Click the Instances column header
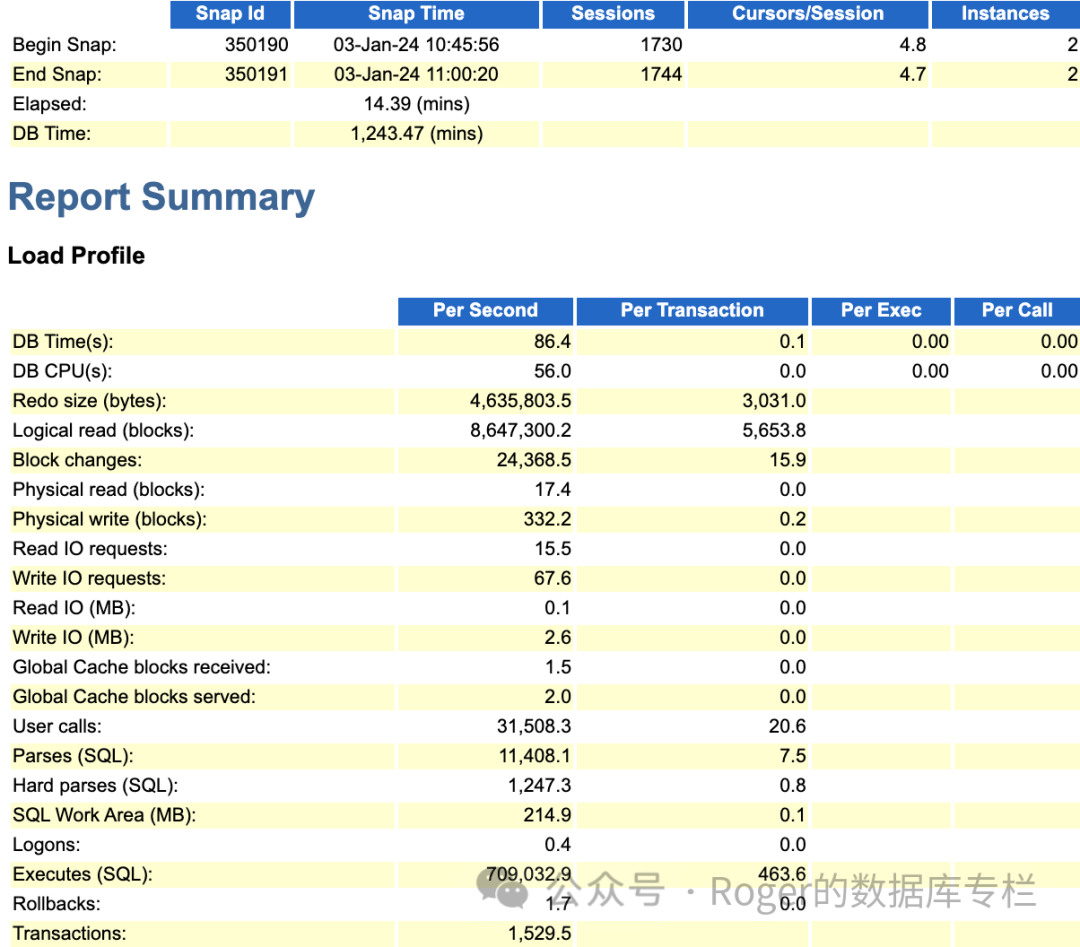 pos(1005,14)
